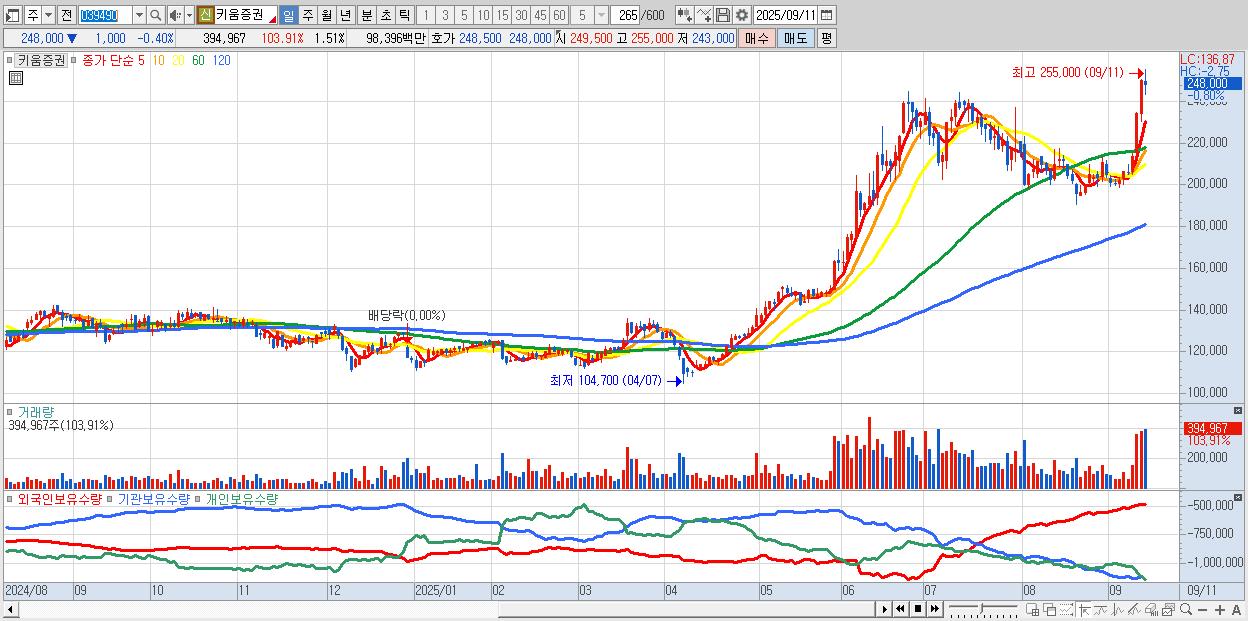Open the calendar date picker icon

click(827, 15)
